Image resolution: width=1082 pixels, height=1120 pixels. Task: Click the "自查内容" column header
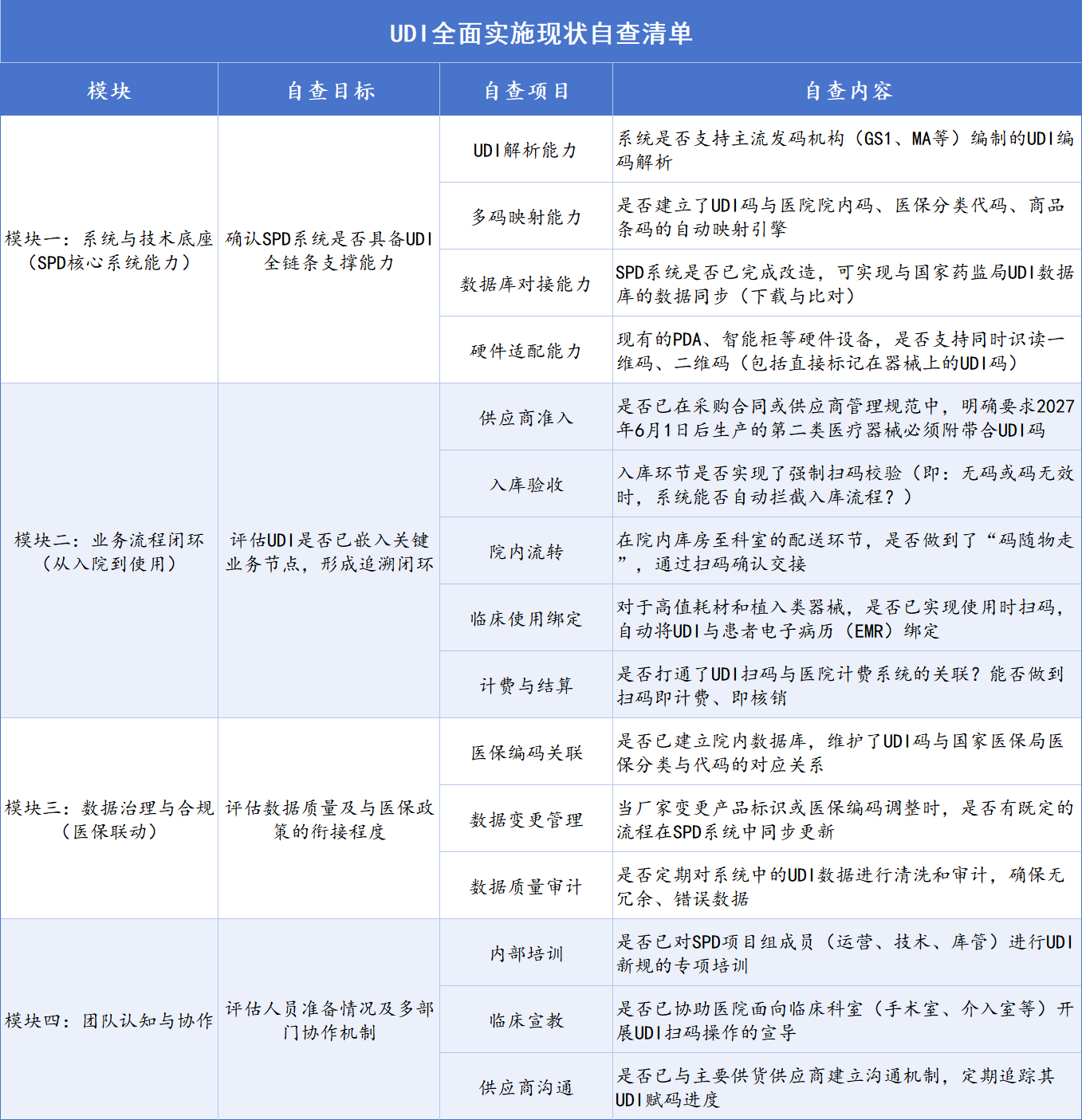(x=848, y=90)
